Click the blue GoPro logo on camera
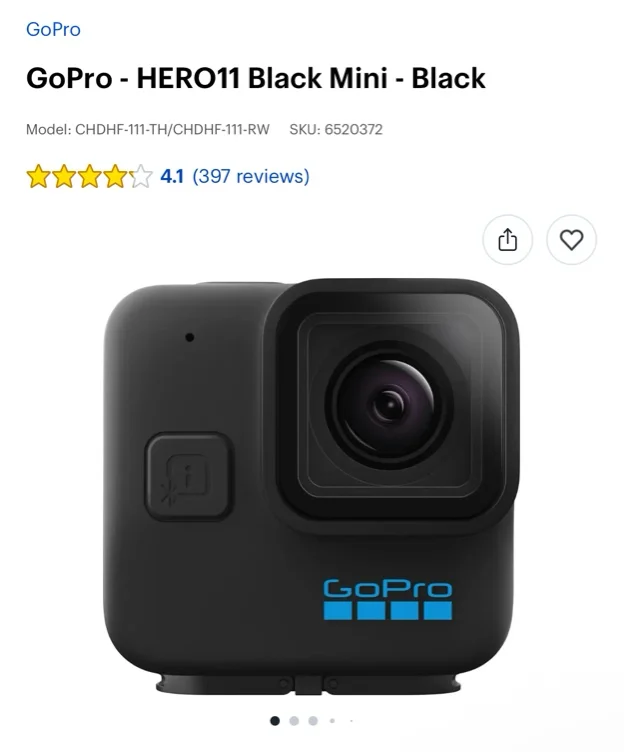 coord(388,599)
